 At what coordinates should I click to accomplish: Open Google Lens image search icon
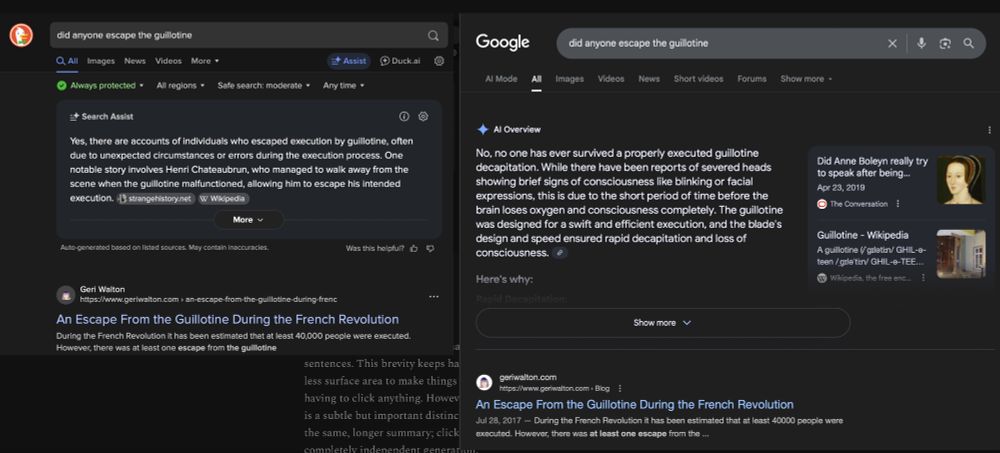click(945, 43)
